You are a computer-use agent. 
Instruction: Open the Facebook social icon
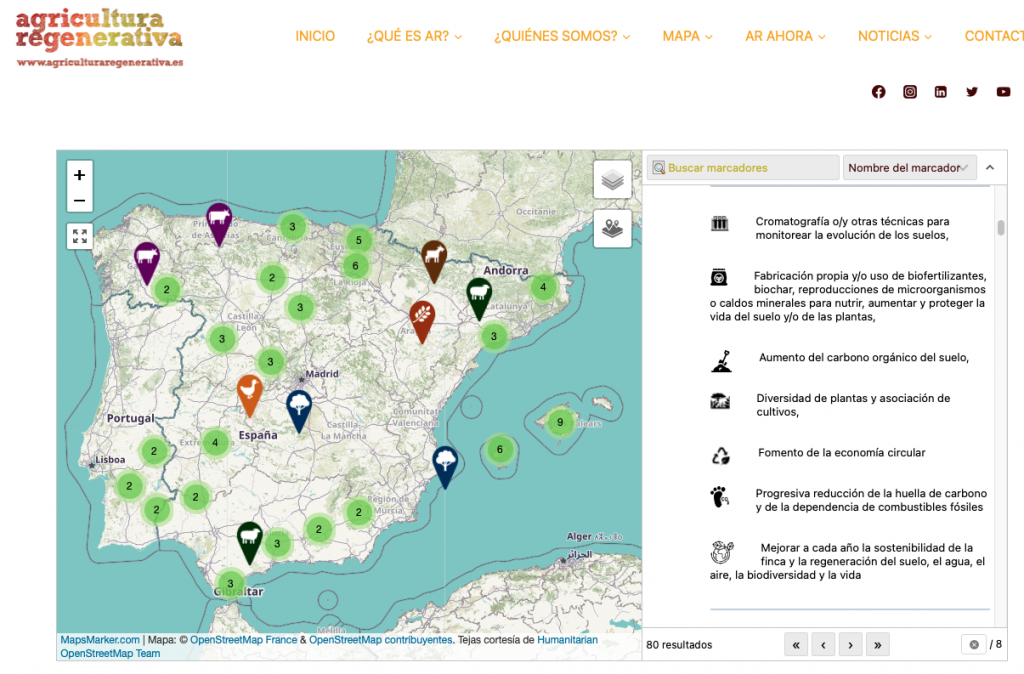click(878, 92)
